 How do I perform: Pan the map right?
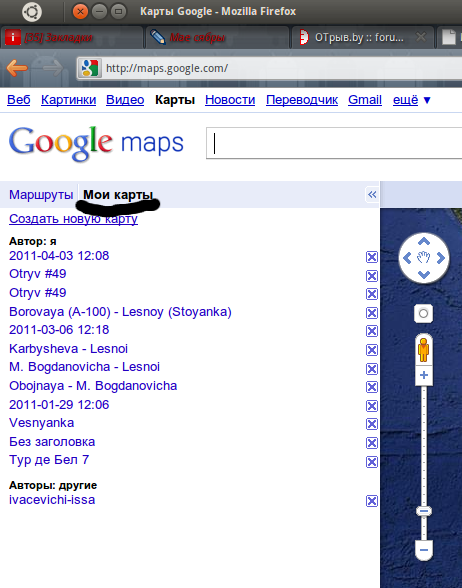441,258
